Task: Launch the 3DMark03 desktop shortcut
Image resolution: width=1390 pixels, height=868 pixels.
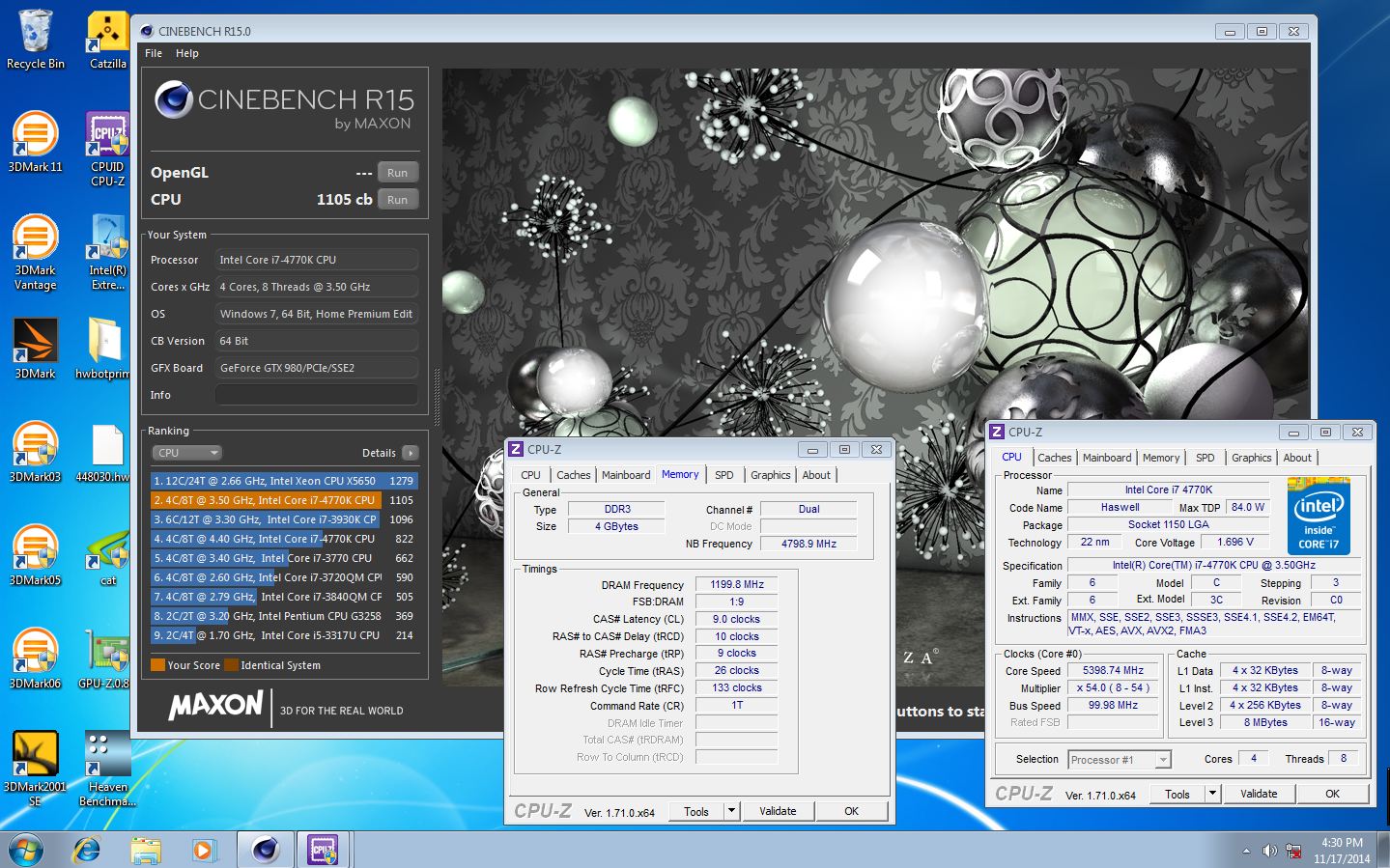Action: click(x=35, y=452)
